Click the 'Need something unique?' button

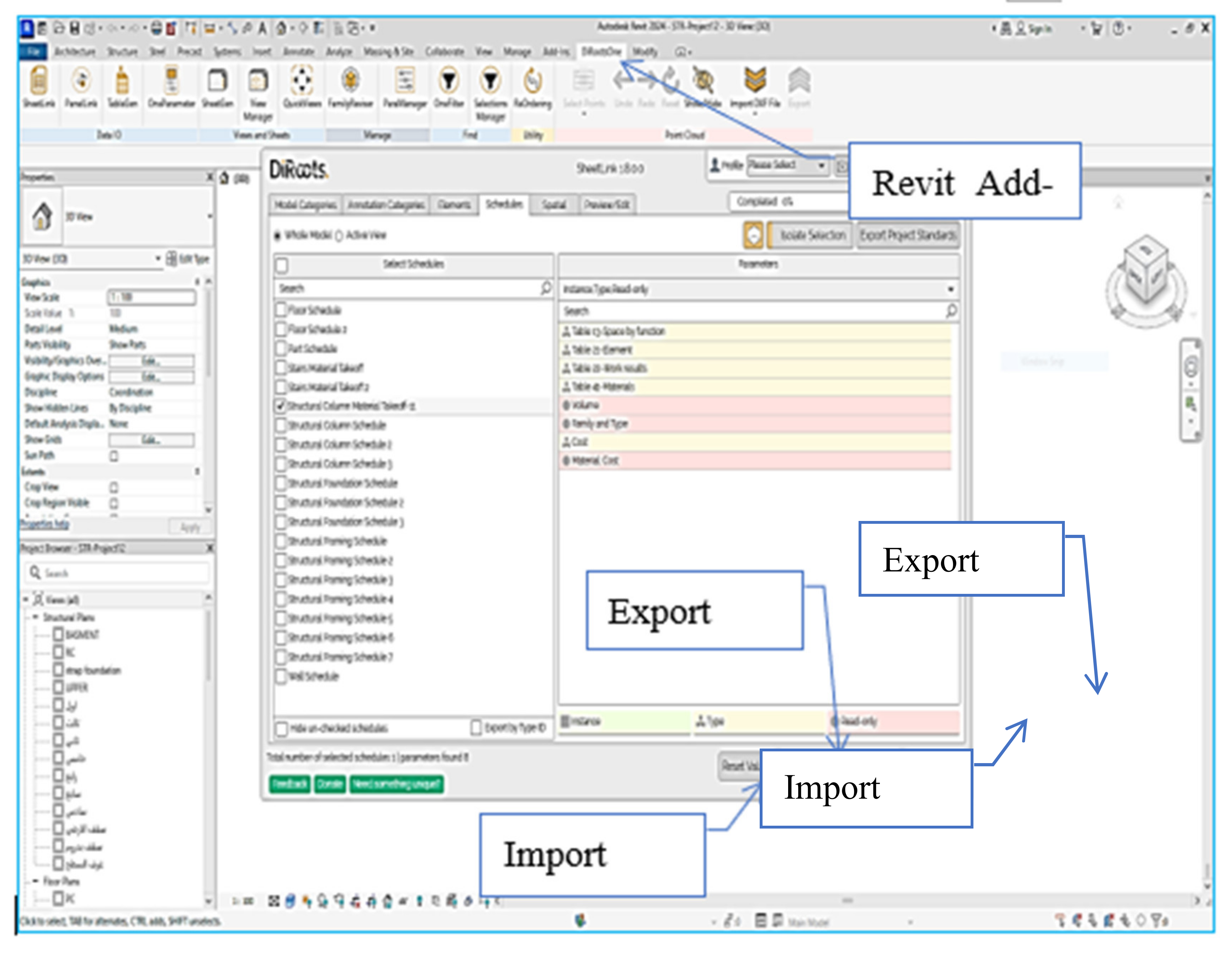pos(397,784)
